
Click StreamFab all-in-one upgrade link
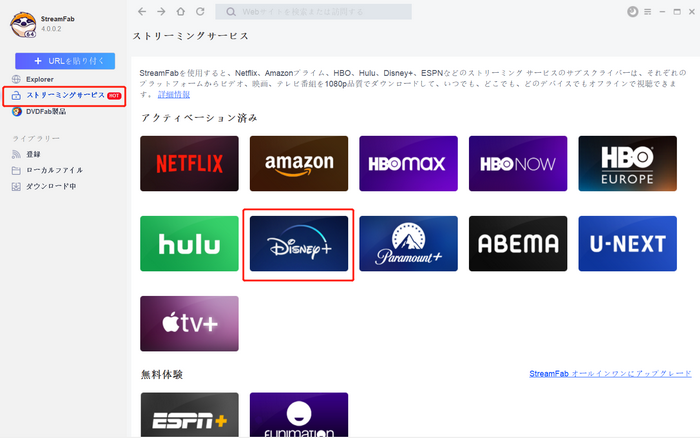tap(610, 374)
